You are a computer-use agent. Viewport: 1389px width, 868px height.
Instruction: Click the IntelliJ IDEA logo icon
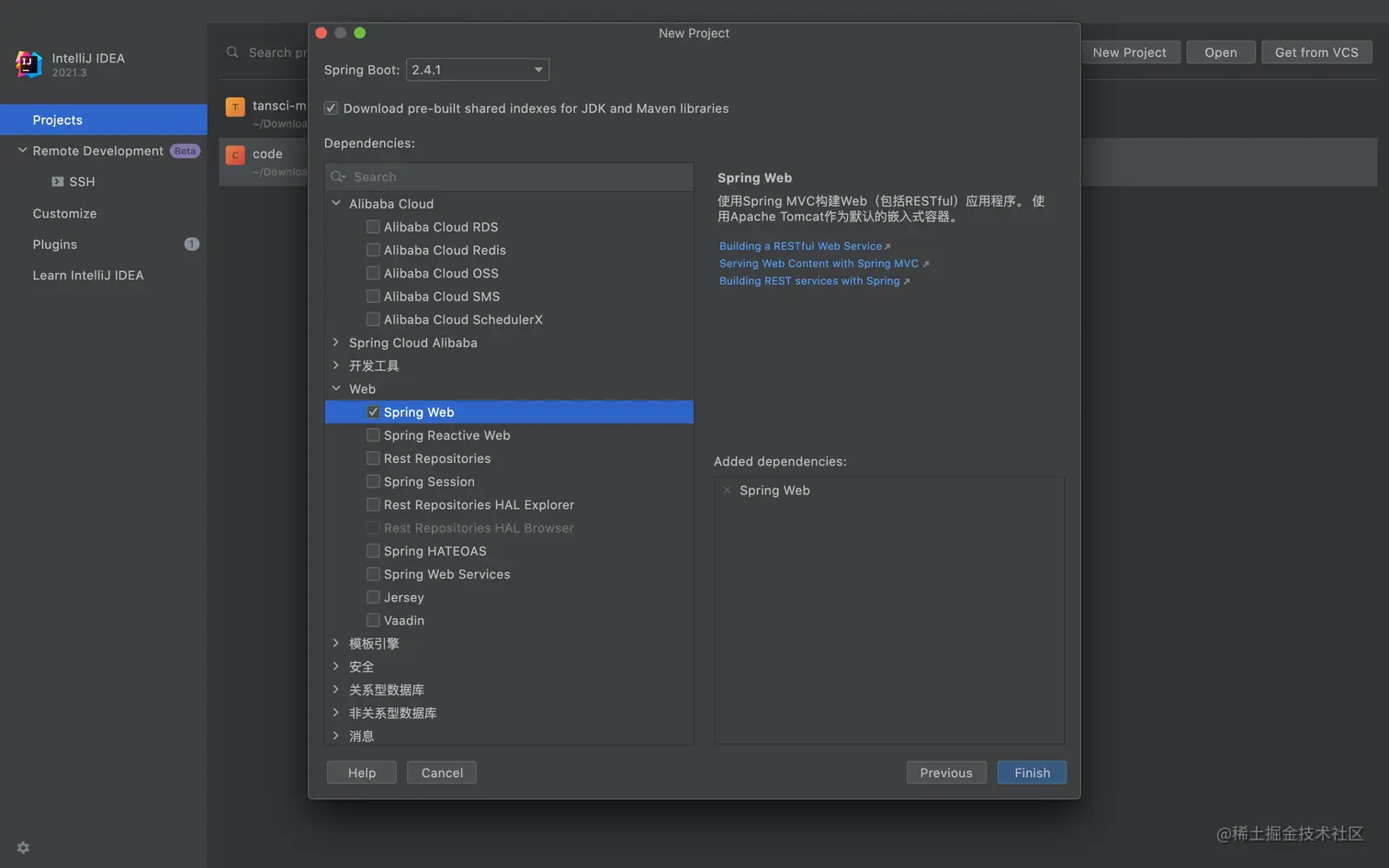(x=28, y=64)
